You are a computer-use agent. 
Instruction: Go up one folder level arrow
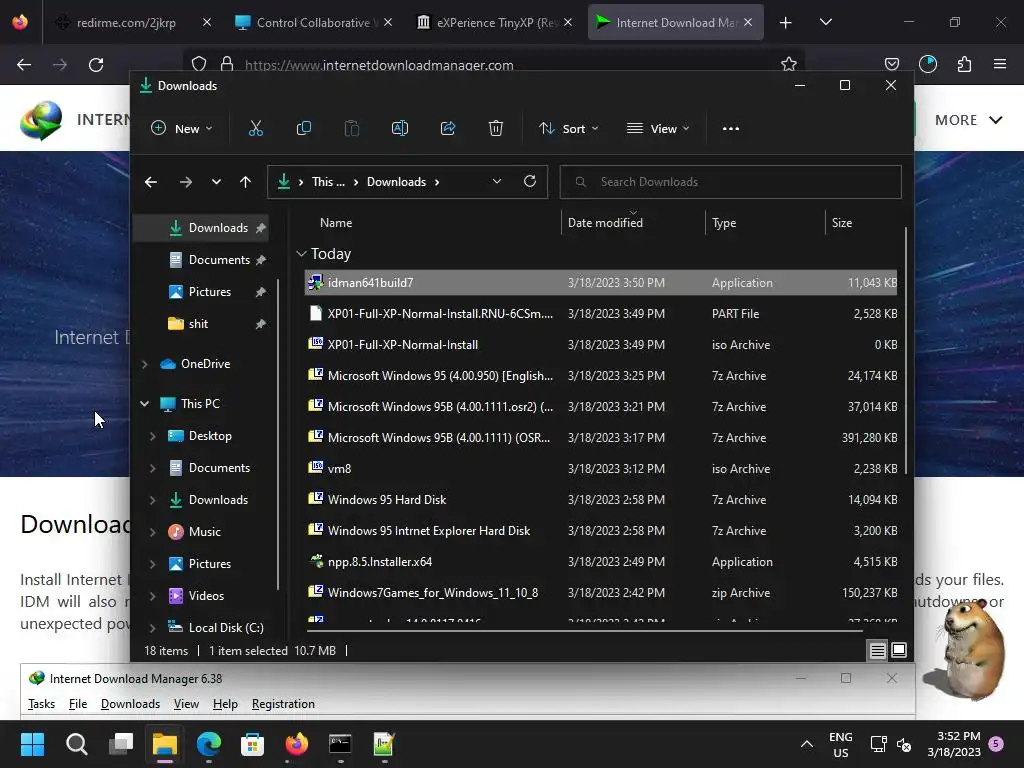tap(246, 182)
